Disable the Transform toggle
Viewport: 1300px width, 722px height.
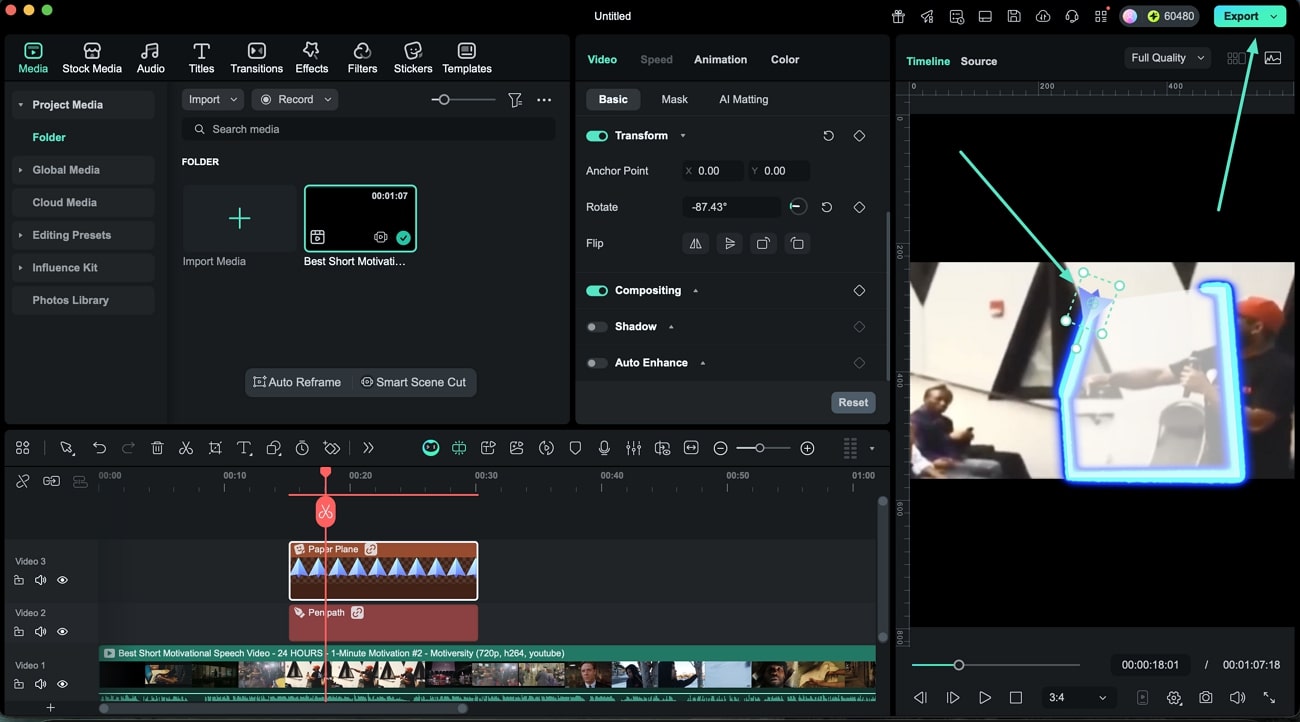tap(597, 135)
